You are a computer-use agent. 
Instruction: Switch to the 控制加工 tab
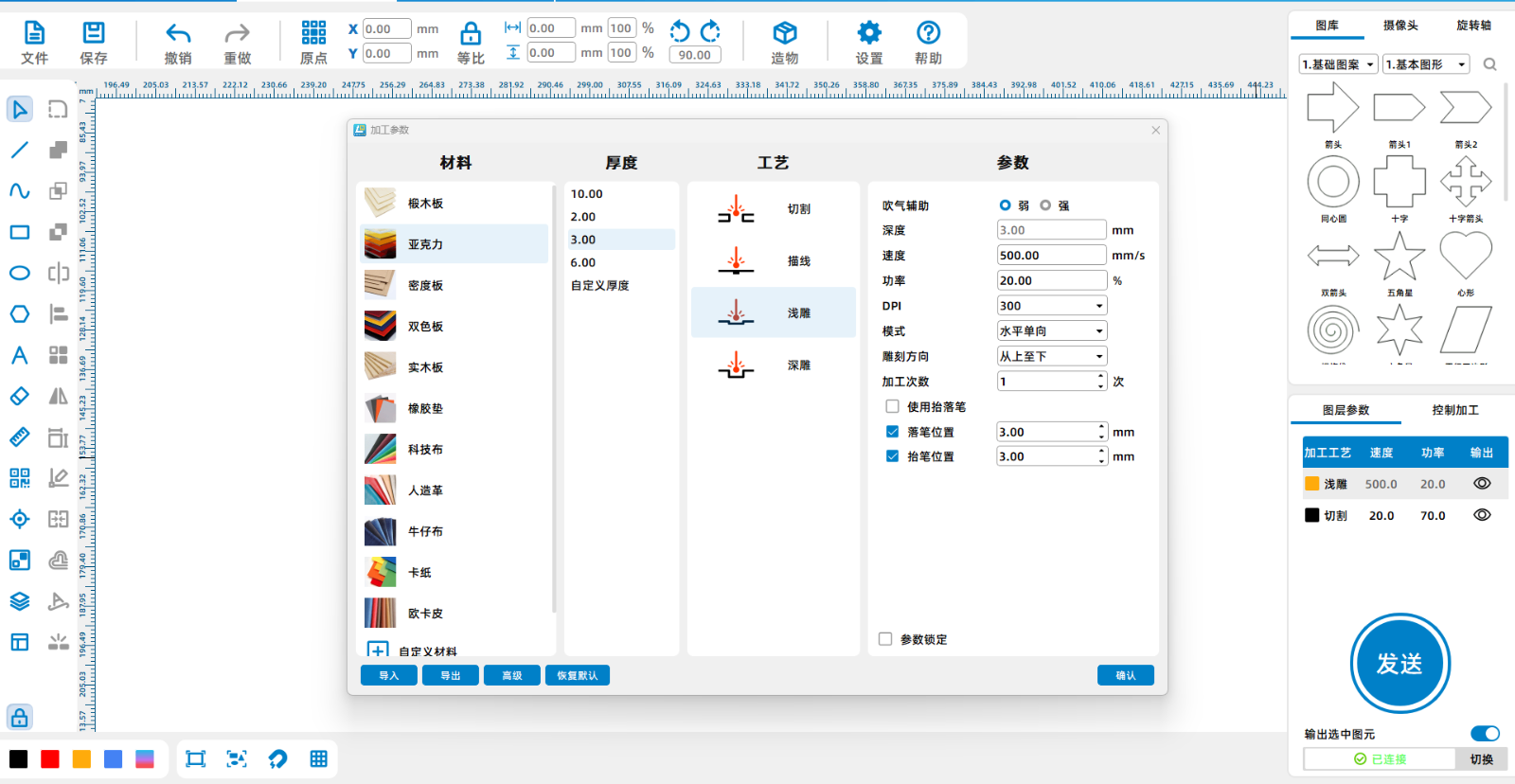click(1454, 410)
